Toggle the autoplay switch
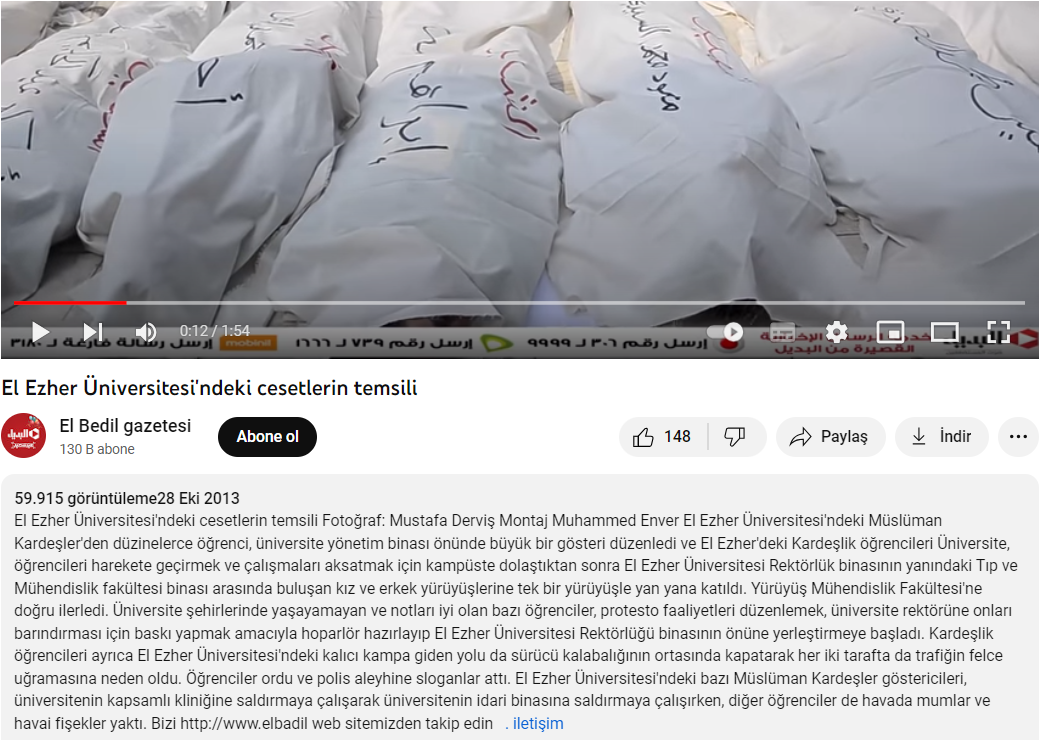The height and width of the screenshot is (740, 1051). 725,332
